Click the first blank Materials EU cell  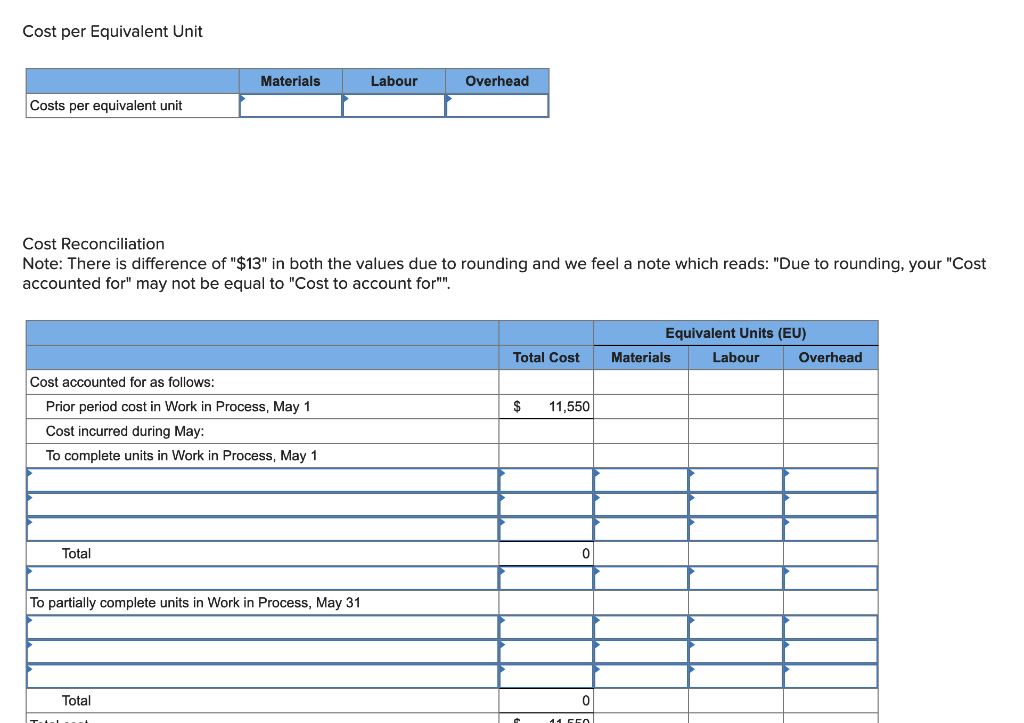pos(641,479)
